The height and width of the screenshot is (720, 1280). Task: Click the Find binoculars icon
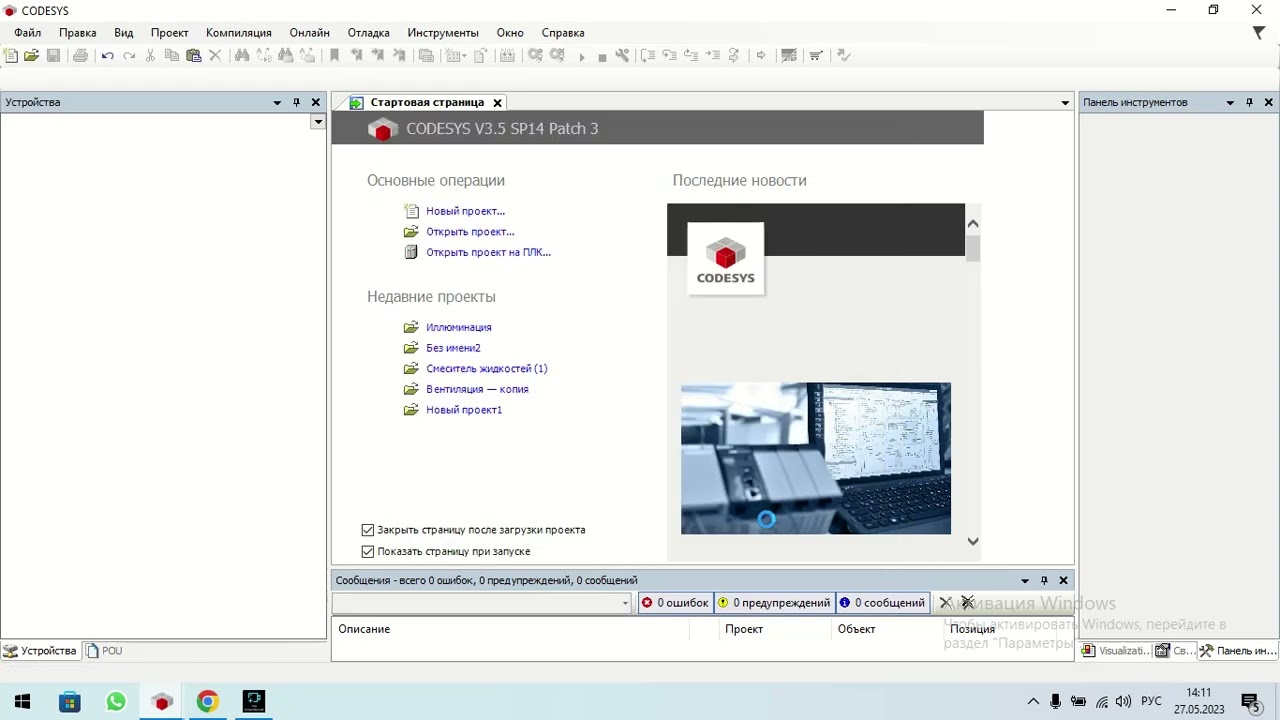coord(242,56)
